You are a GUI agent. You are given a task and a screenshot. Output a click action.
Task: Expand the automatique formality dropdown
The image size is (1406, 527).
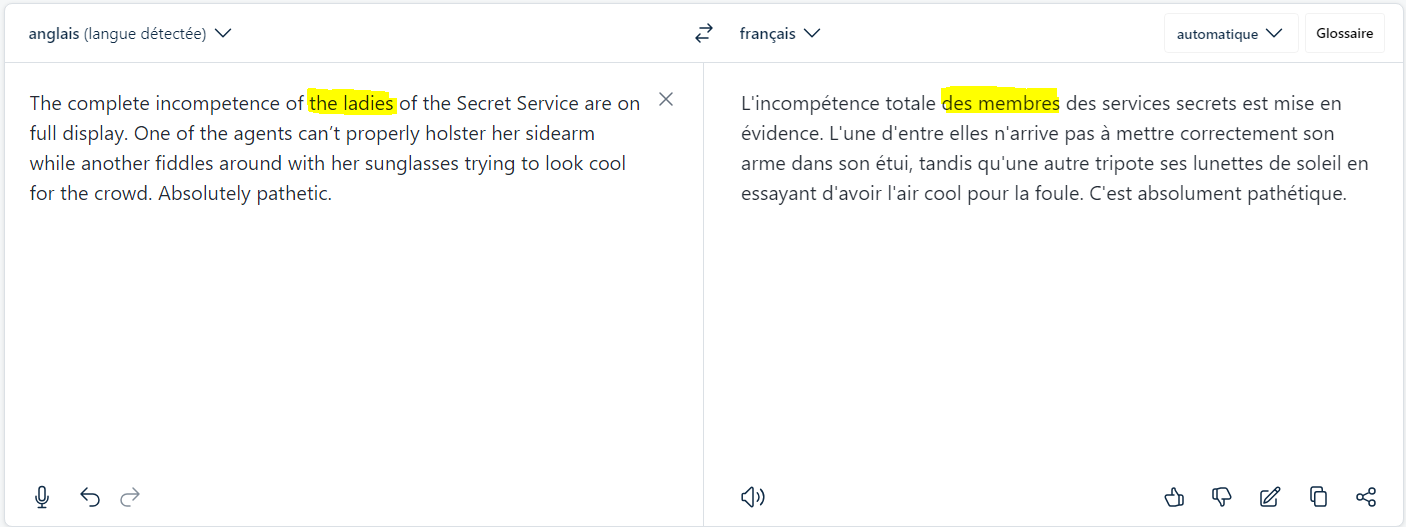(1230, 33)
